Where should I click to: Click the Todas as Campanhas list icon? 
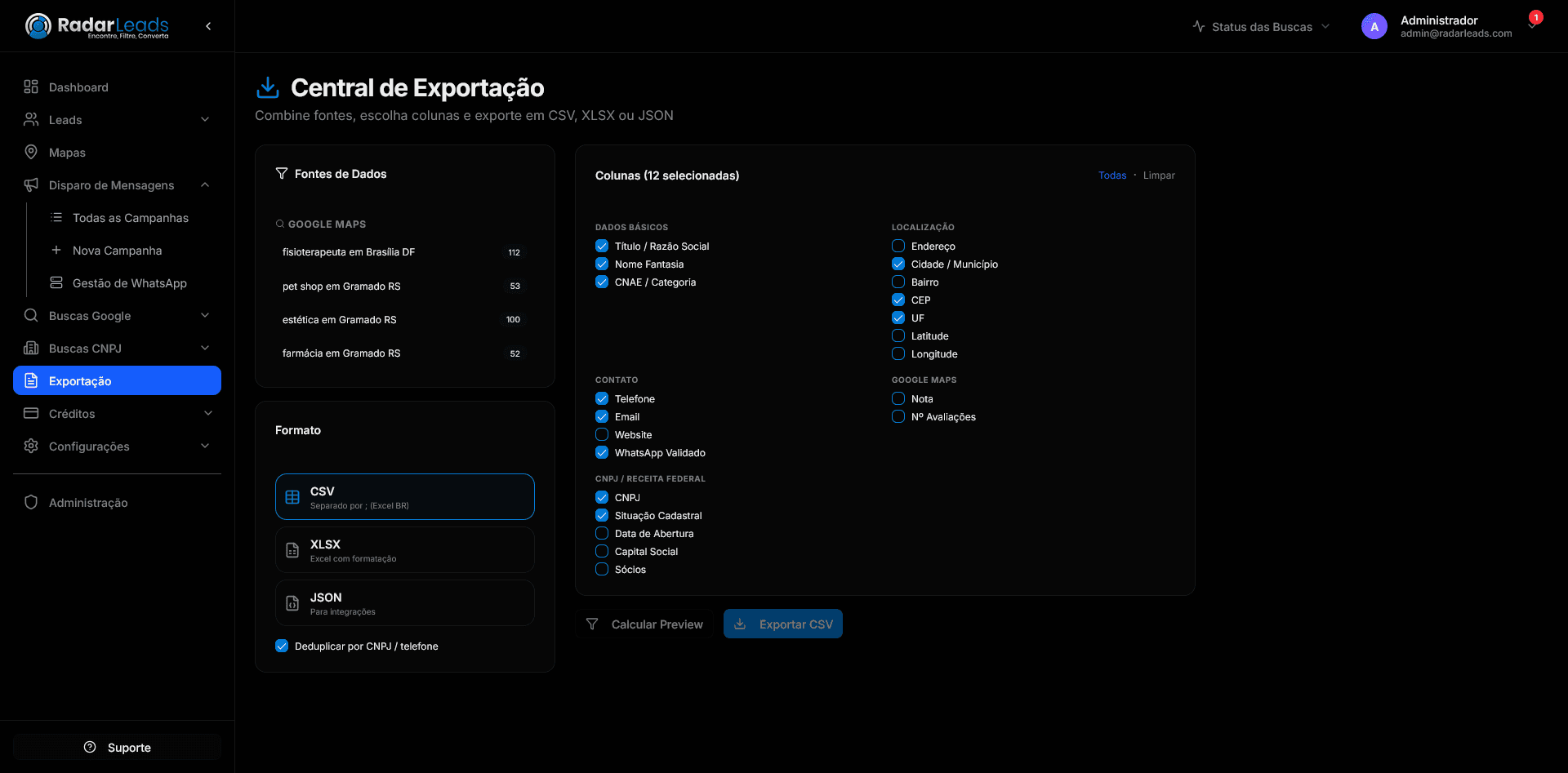[x=56, y=217]
